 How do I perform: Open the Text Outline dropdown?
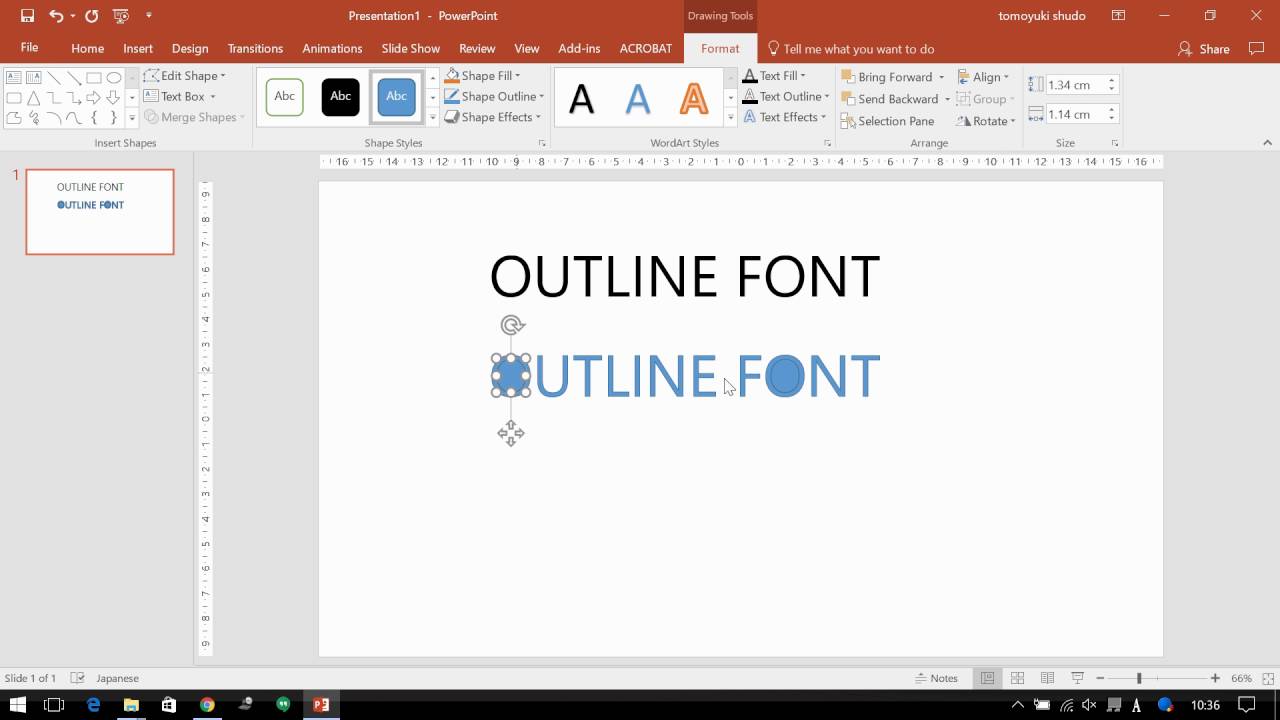pos(787,97)
